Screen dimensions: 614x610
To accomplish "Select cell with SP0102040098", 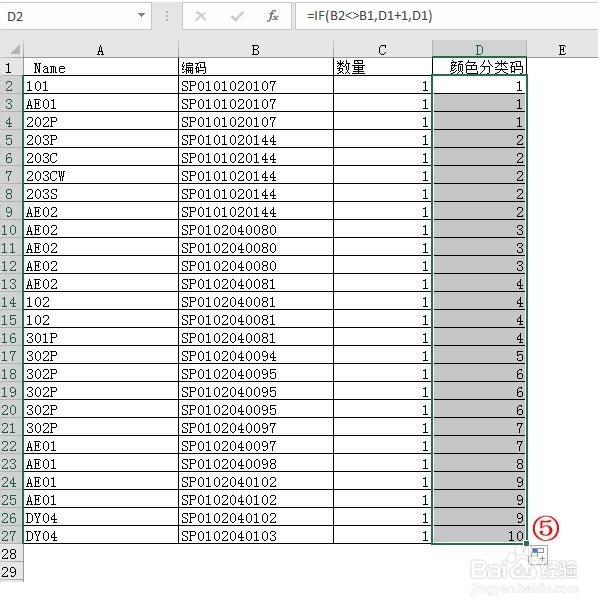I will [255, 464].
